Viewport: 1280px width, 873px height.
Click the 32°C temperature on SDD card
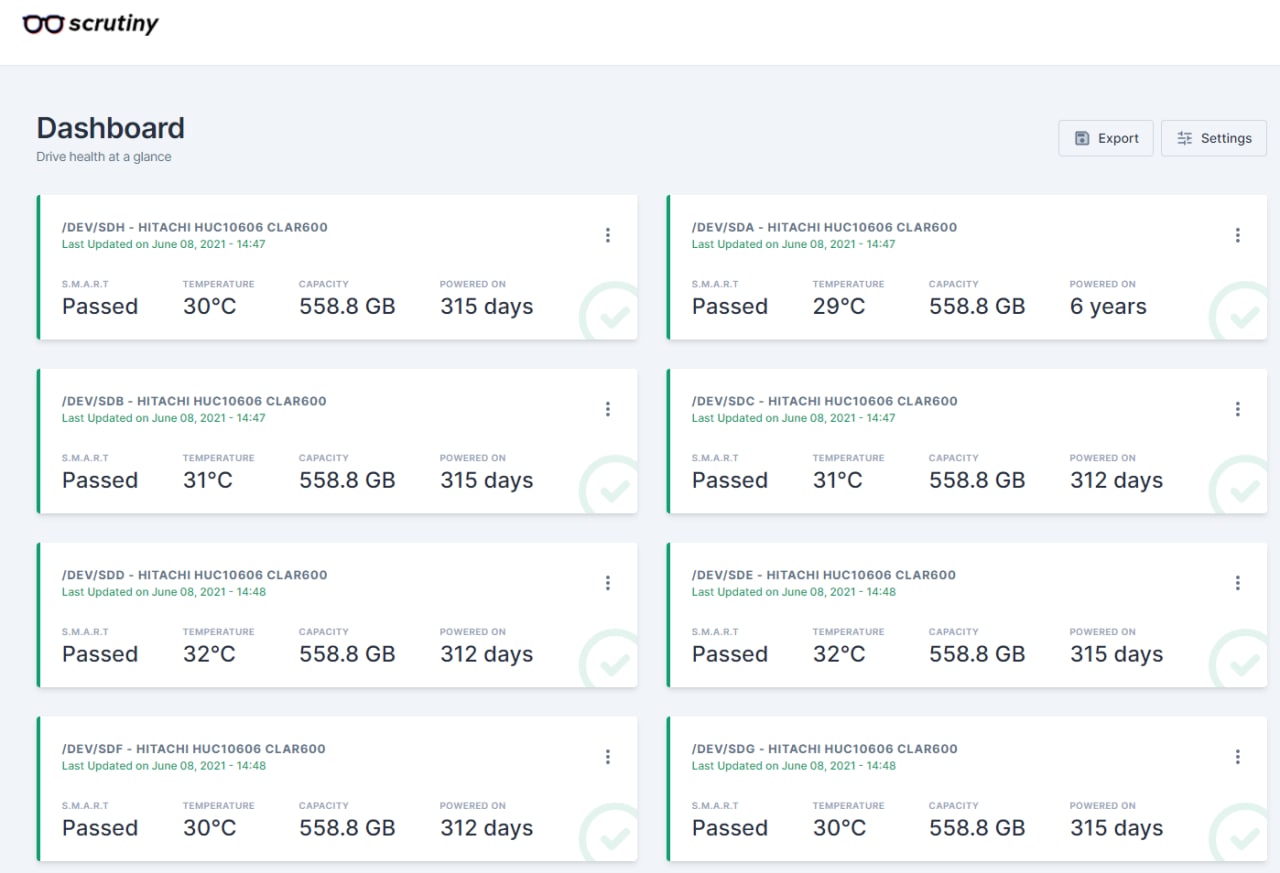click(210, 655)
